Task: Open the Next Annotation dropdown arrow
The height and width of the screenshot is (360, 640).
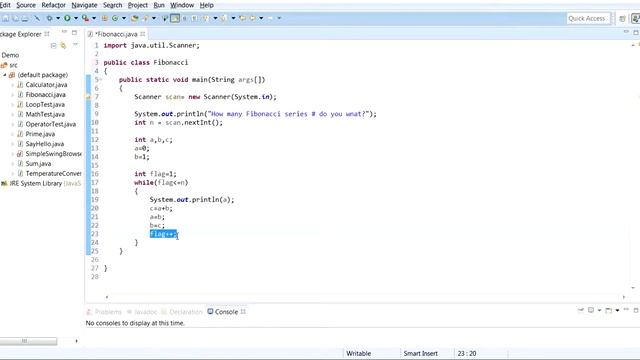Action: pos(215,18)
